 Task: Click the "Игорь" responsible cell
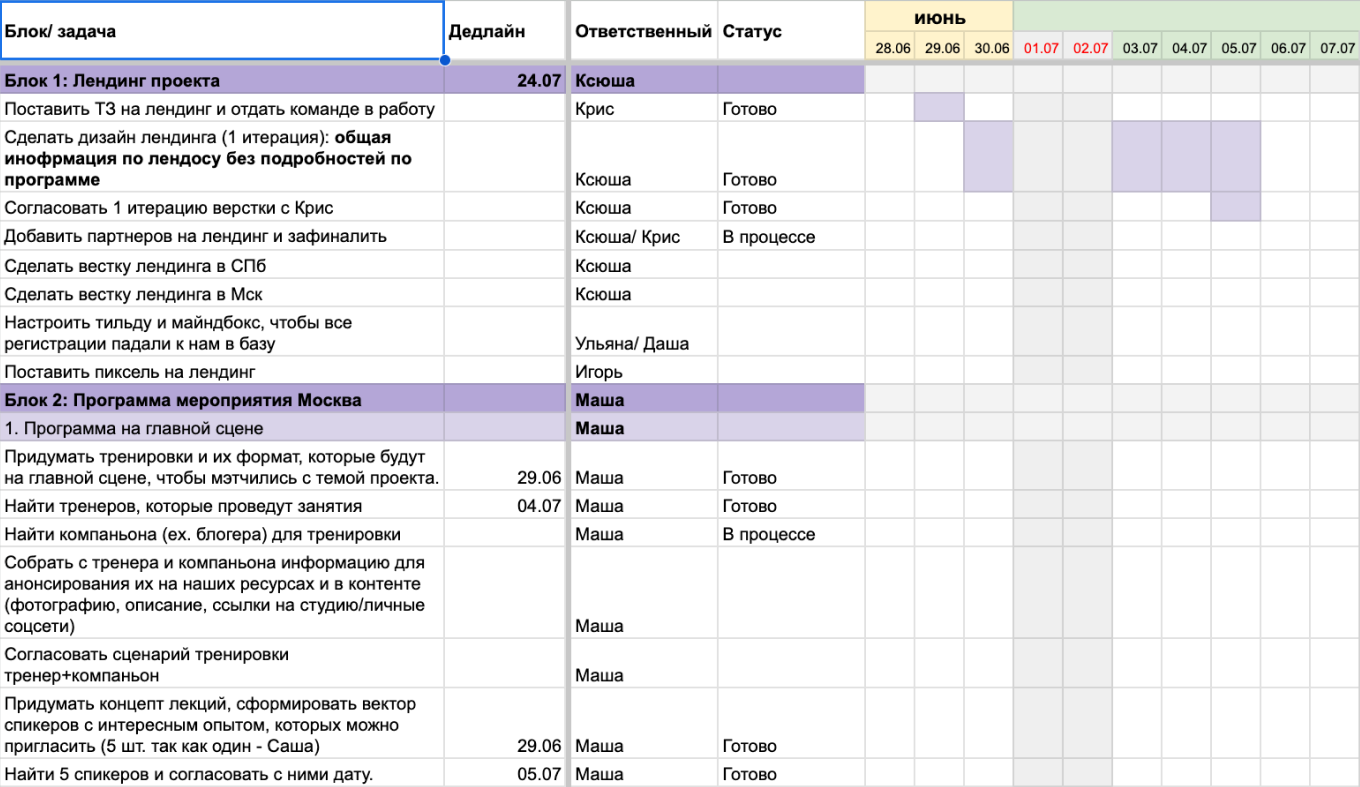point(643,372)
